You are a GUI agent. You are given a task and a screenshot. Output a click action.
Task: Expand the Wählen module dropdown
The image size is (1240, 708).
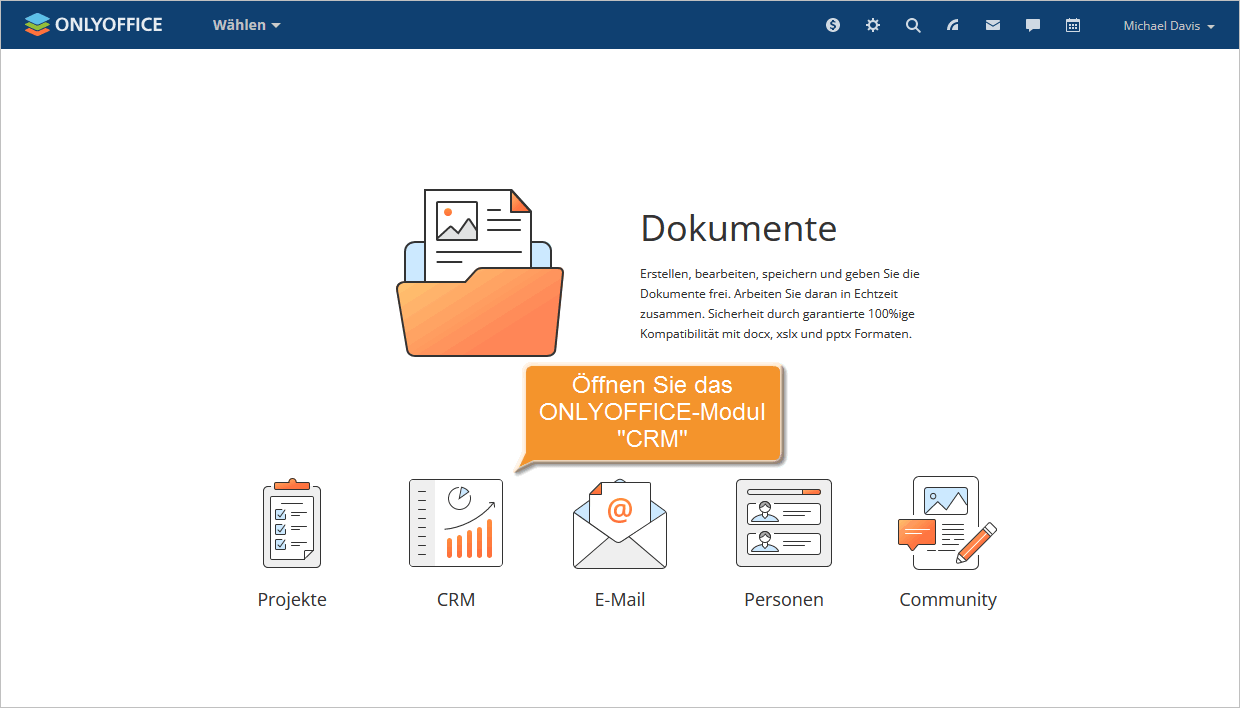click(x=246, y=25)
